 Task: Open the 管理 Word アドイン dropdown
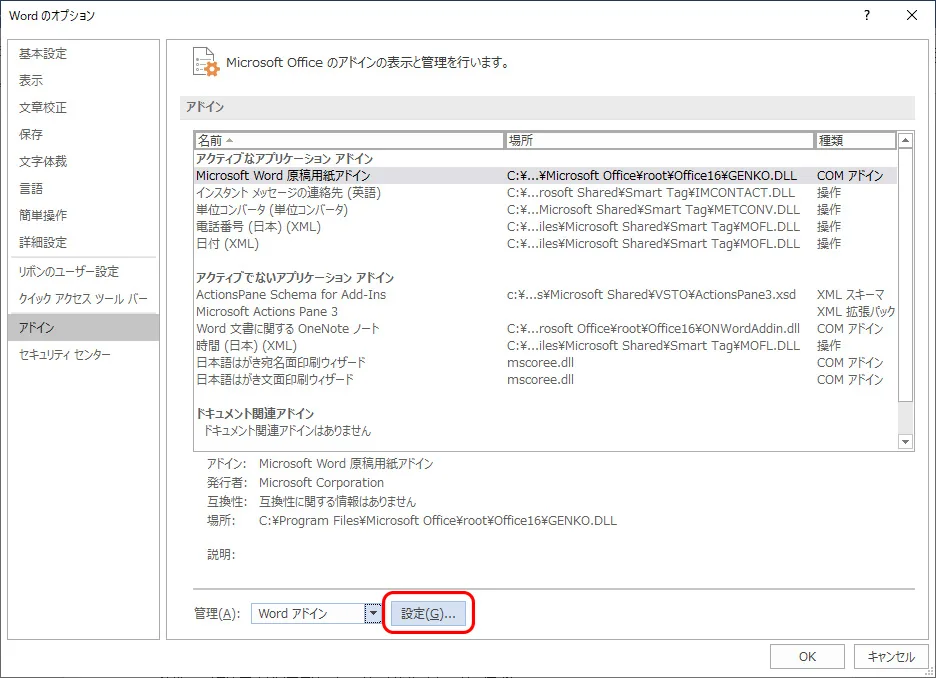tap(373, 614)
